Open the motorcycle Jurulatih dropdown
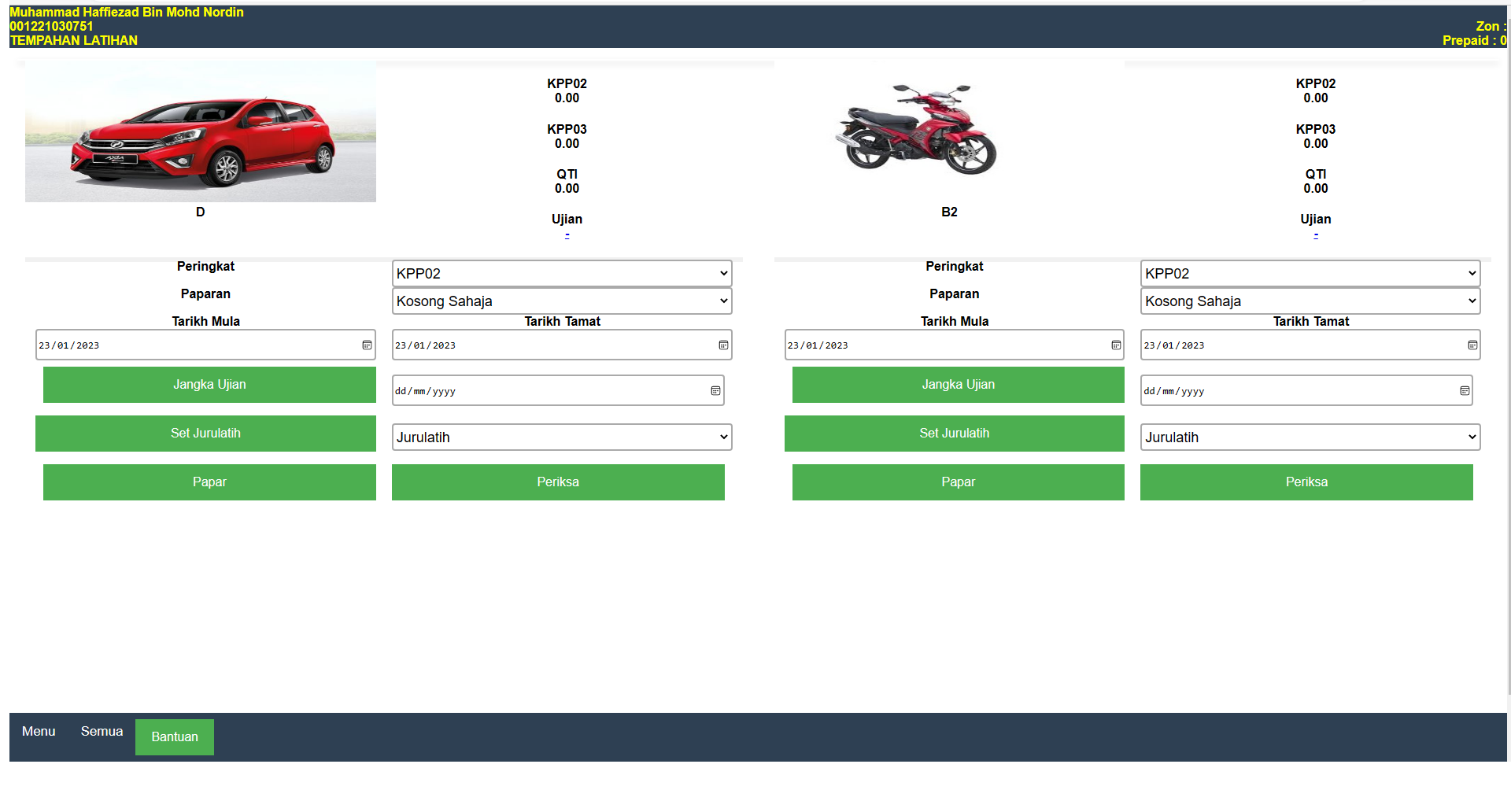Image resolution: width=1511 pixels, height=812 pixels. (1310, 437)
